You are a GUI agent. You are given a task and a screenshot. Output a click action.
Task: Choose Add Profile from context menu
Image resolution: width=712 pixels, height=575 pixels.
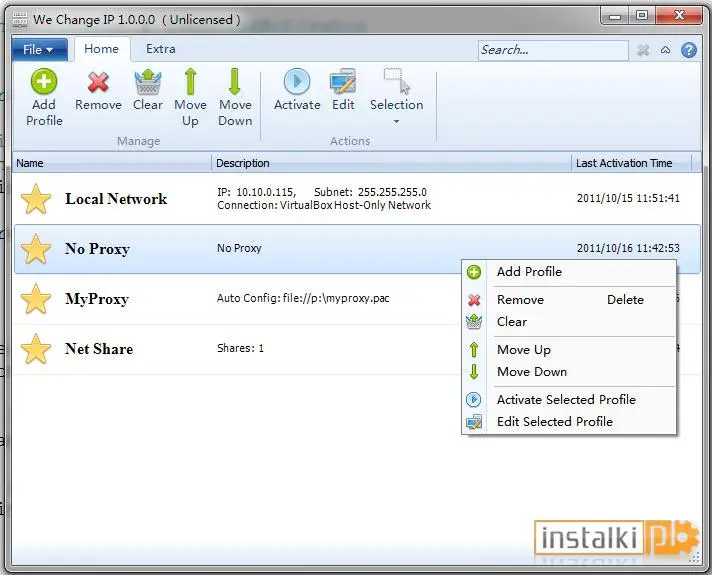tap(569, 272)
